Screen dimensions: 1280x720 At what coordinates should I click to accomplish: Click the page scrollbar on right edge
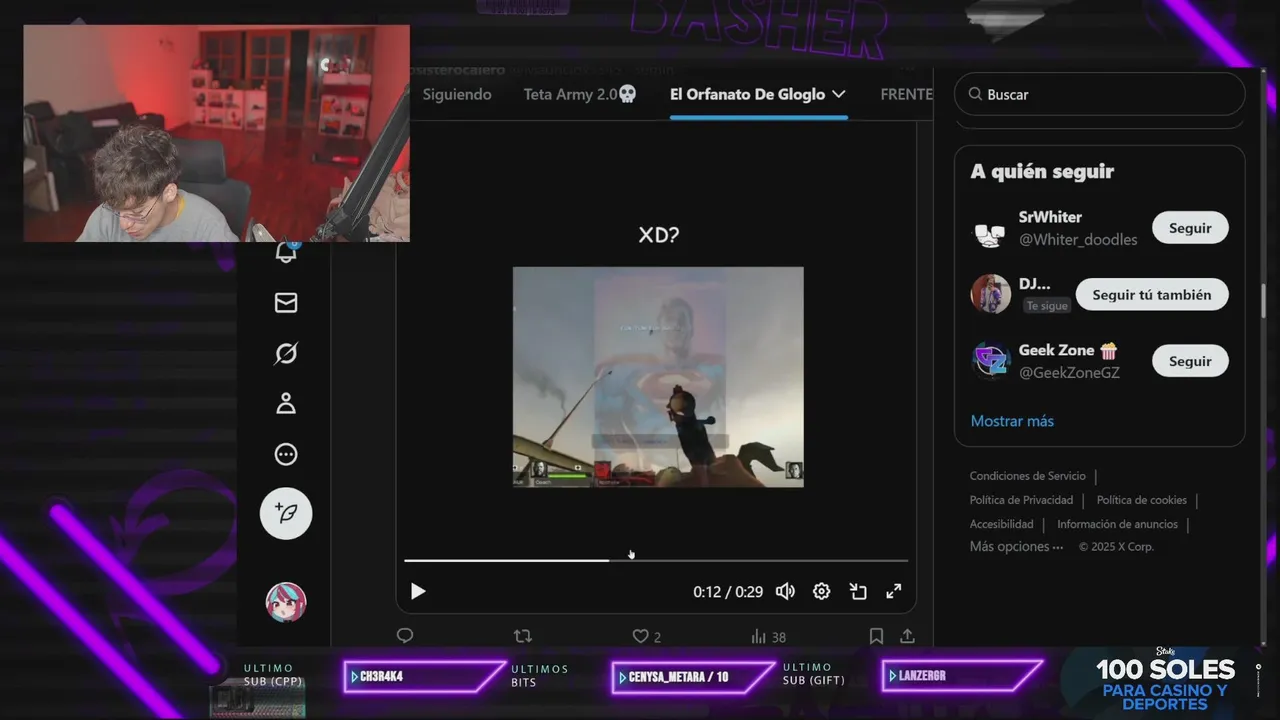pos(1264,300)
